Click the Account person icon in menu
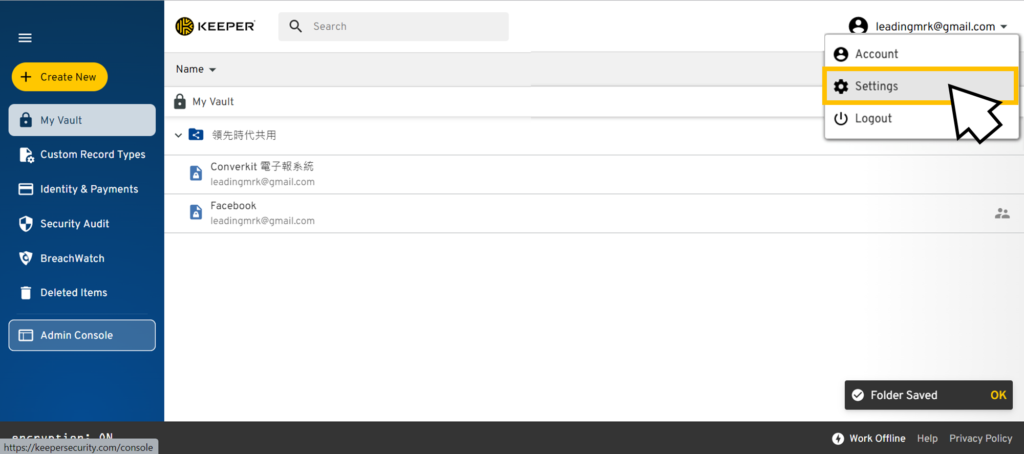This screenshot has width=1024, height=454. (841, 54)
